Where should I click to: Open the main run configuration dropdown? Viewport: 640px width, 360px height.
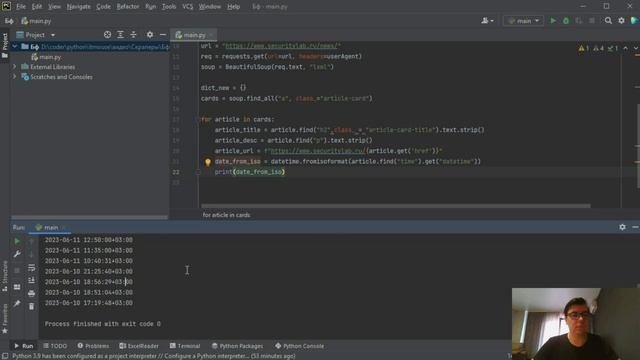coord(524,20)
